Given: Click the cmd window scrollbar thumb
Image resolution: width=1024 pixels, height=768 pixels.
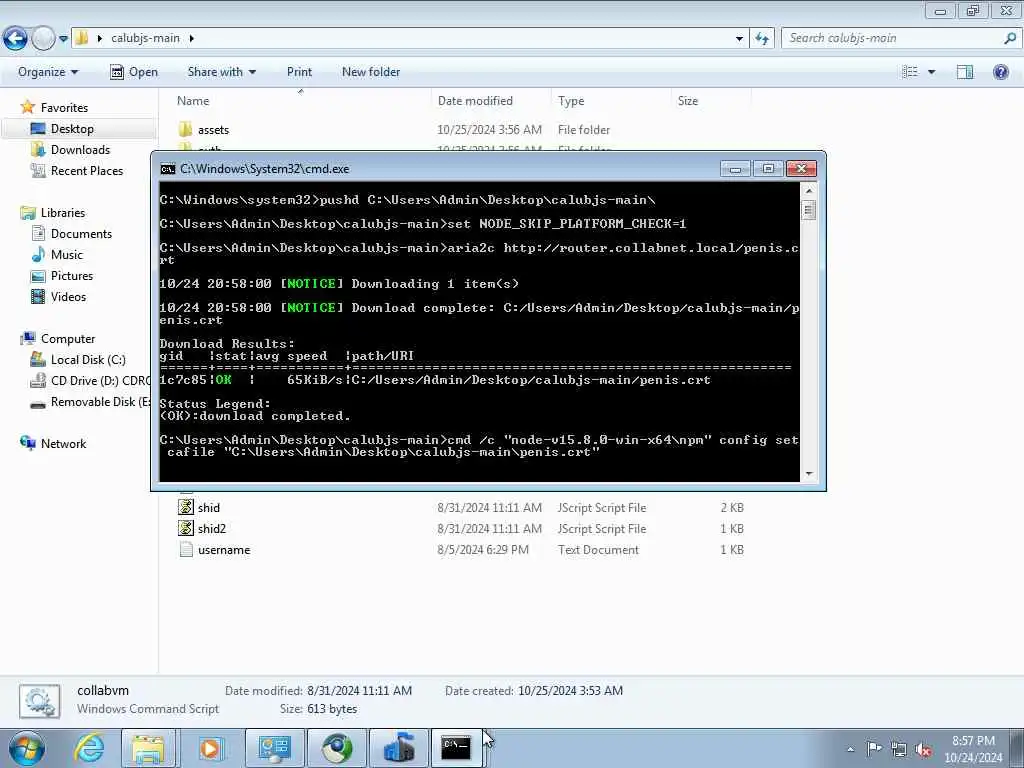Looking at the screenshot, I should point(808,210).
